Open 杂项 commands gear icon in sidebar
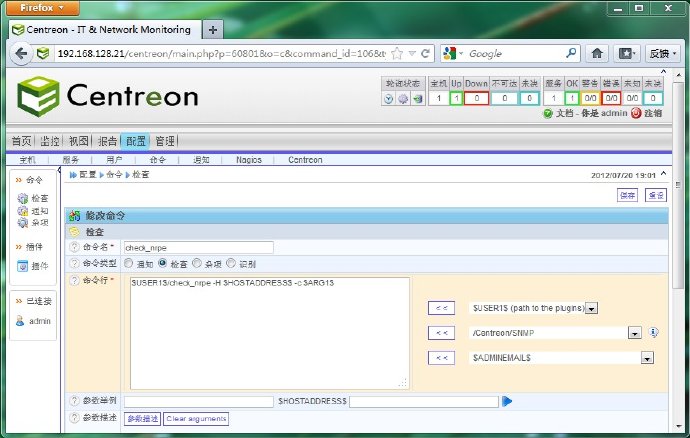690x438 pixels. pyautogui.click(x=22, y=223)
